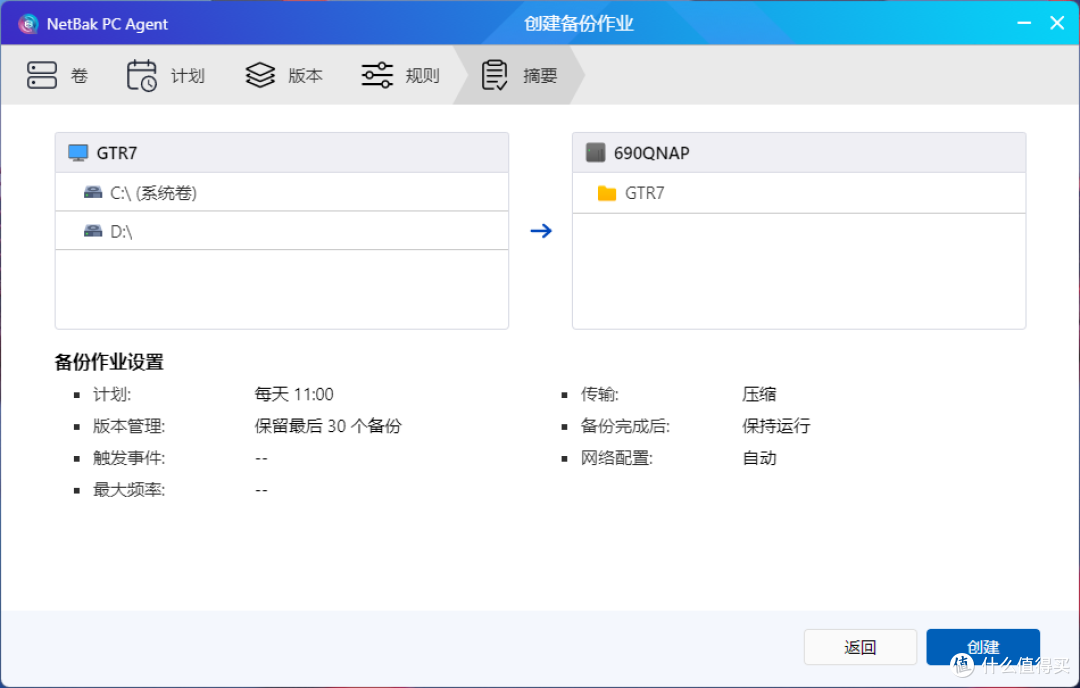Viewport: 1080px width, 688px height.
Task: Click the 每天 11:00 schedule value
Action: click(x=294, y=394)
